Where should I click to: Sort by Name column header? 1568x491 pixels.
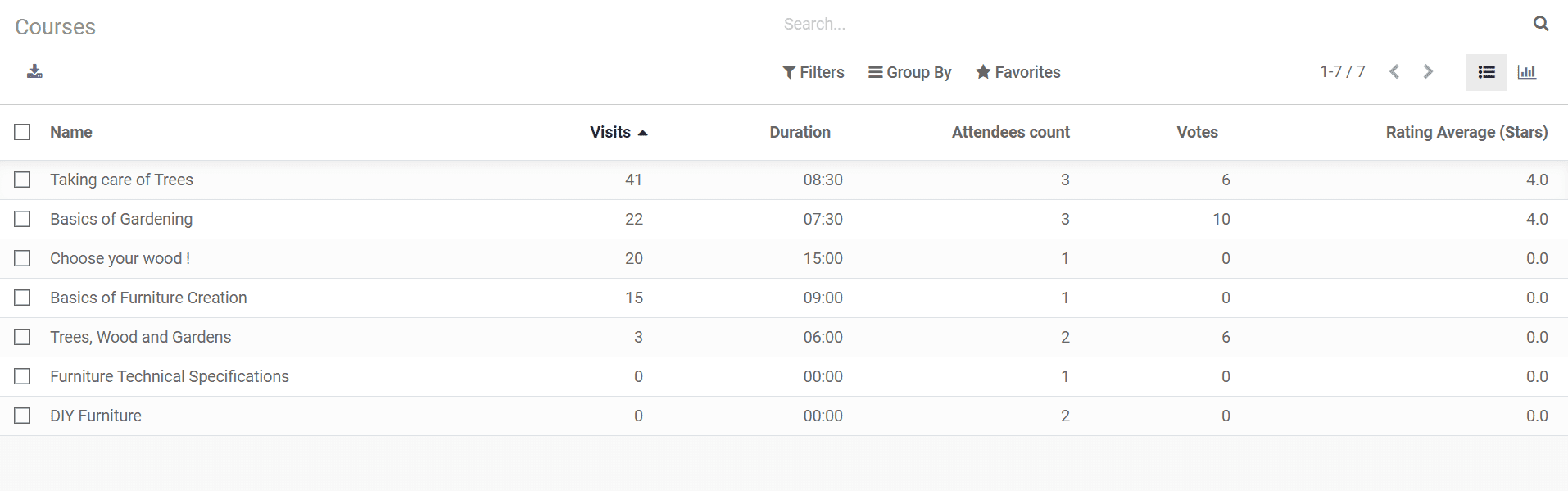(71, 132)
